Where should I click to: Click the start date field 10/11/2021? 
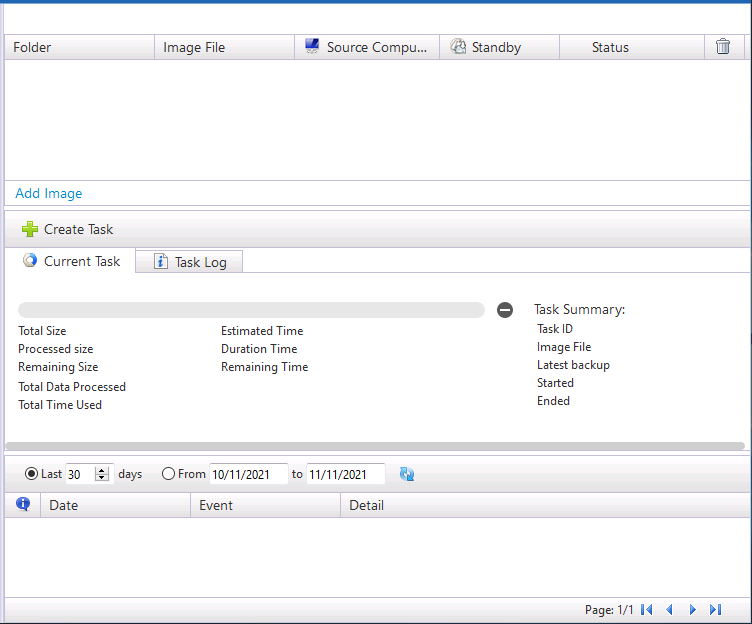248,474
